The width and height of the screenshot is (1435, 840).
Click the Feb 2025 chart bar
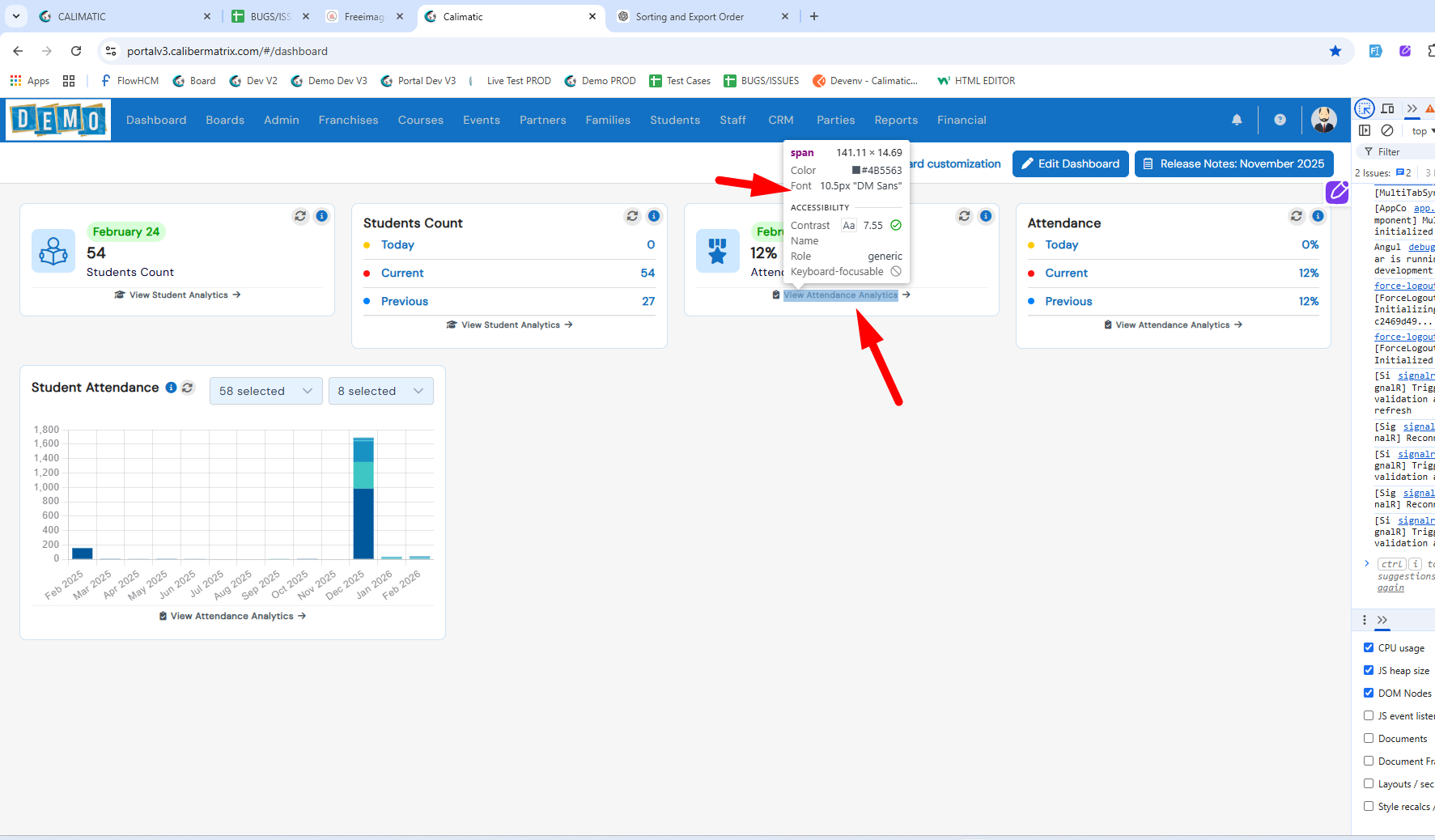tap(82, 554)
